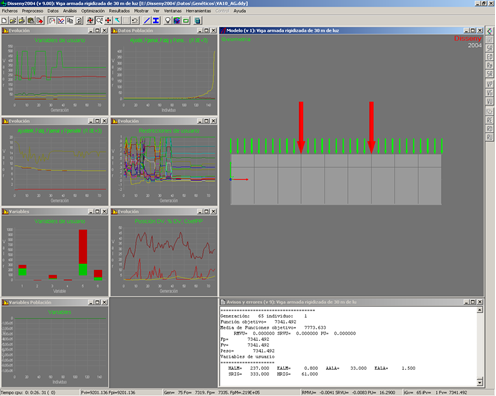The image size is (496, 396).
Task: Click the 'Geometría' label in model view
Action: click(236, 39)
